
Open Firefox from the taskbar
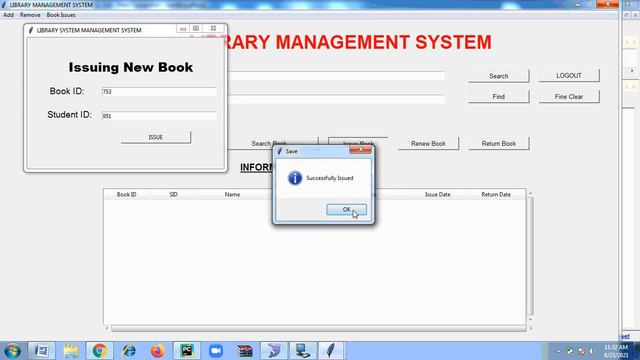[158, 351]
